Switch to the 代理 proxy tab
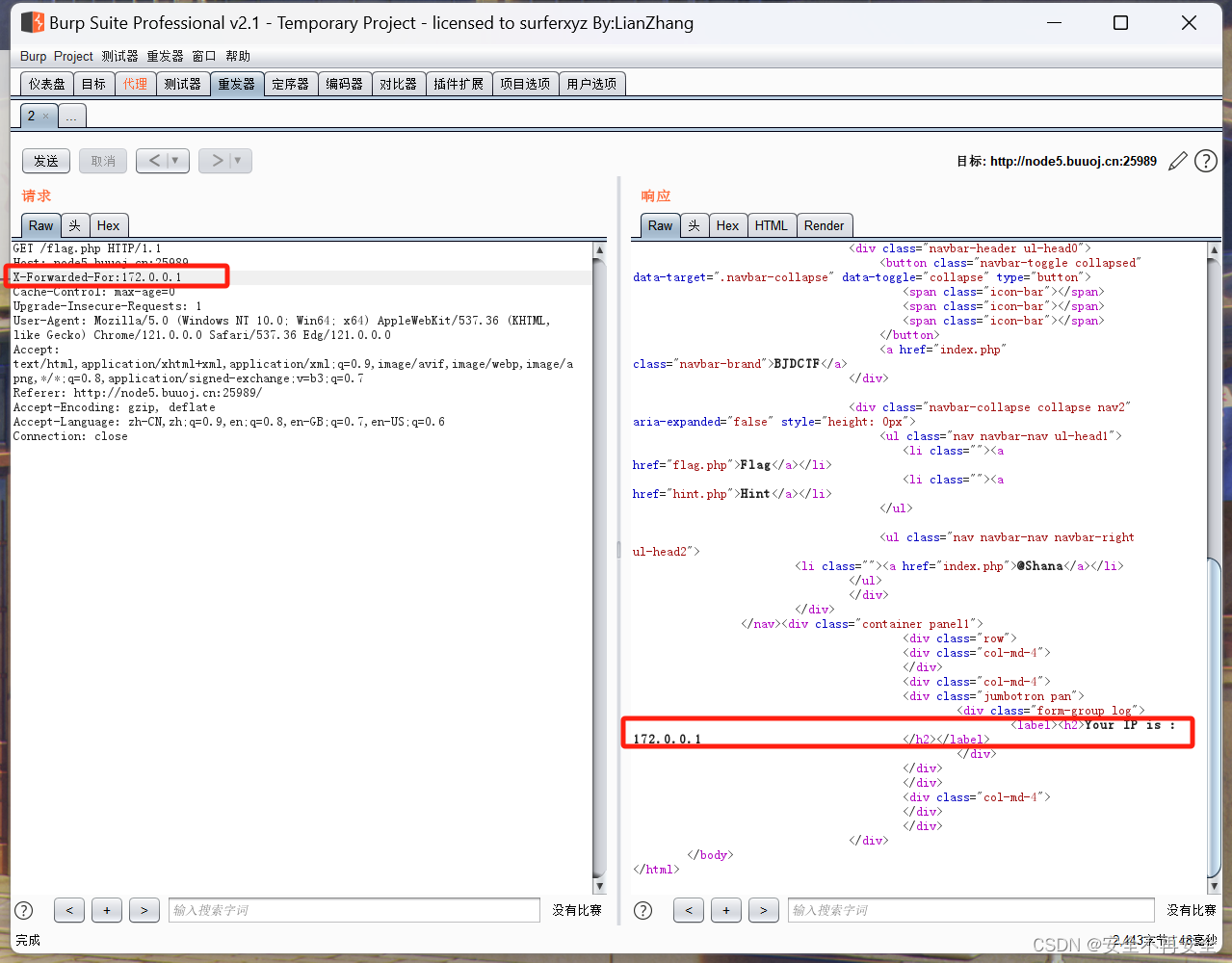Image resolution: width=1232 pixels, height=963 pixels. coord(135,84)
